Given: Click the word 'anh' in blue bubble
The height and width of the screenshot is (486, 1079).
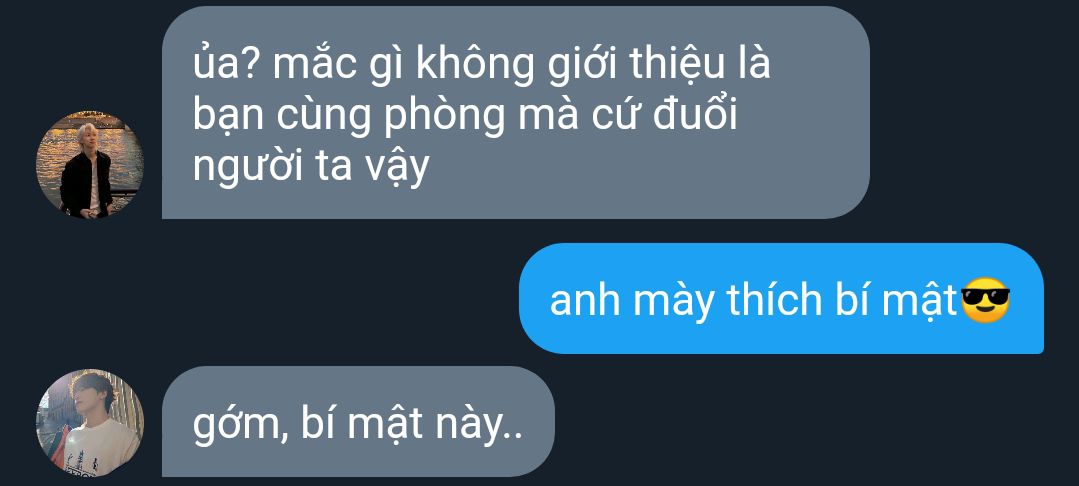Looking at the screenshot, I should pos(586,301).
